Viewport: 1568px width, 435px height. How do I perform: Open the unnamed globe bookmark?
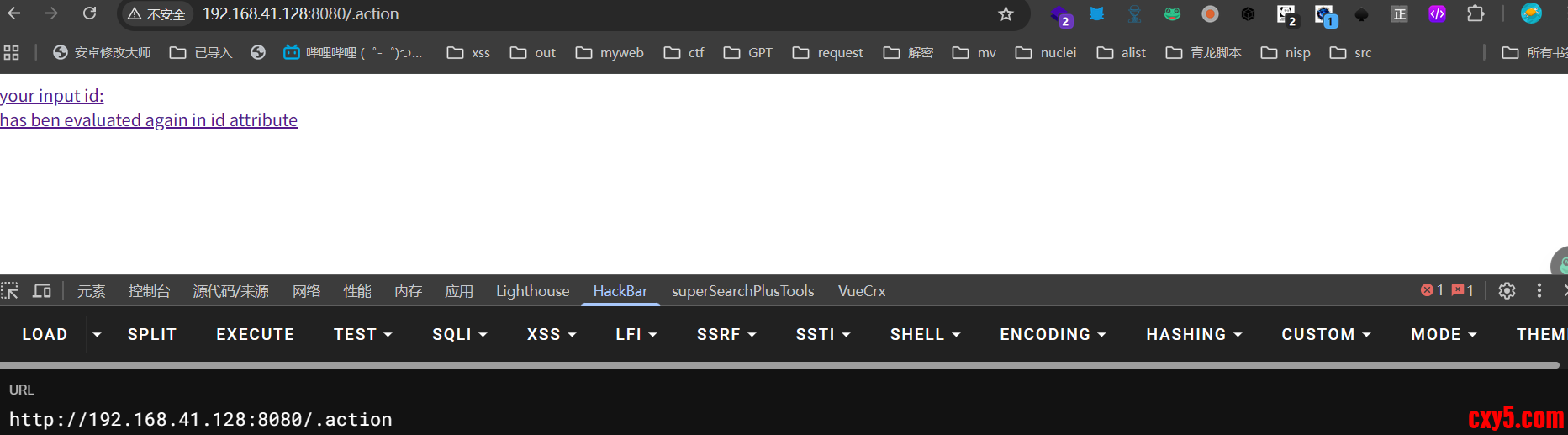coord(258,52)
